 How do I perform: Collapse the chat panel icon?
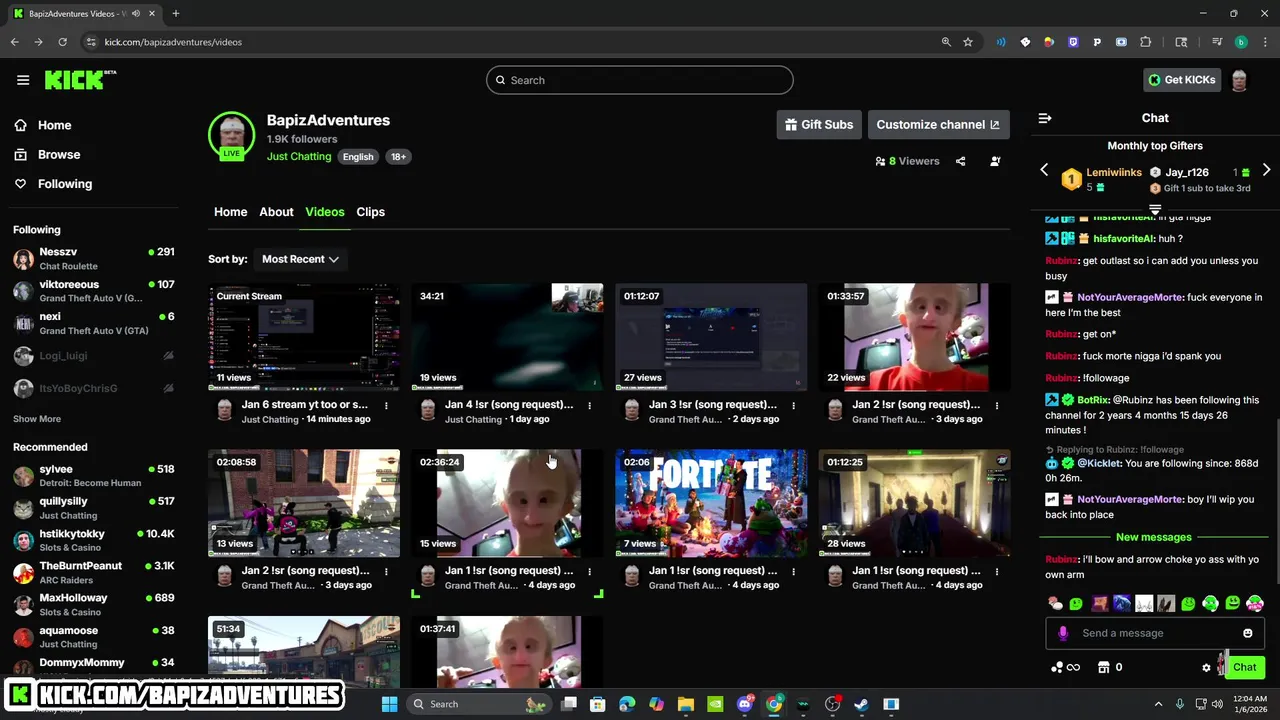(x=1045, y=118)
